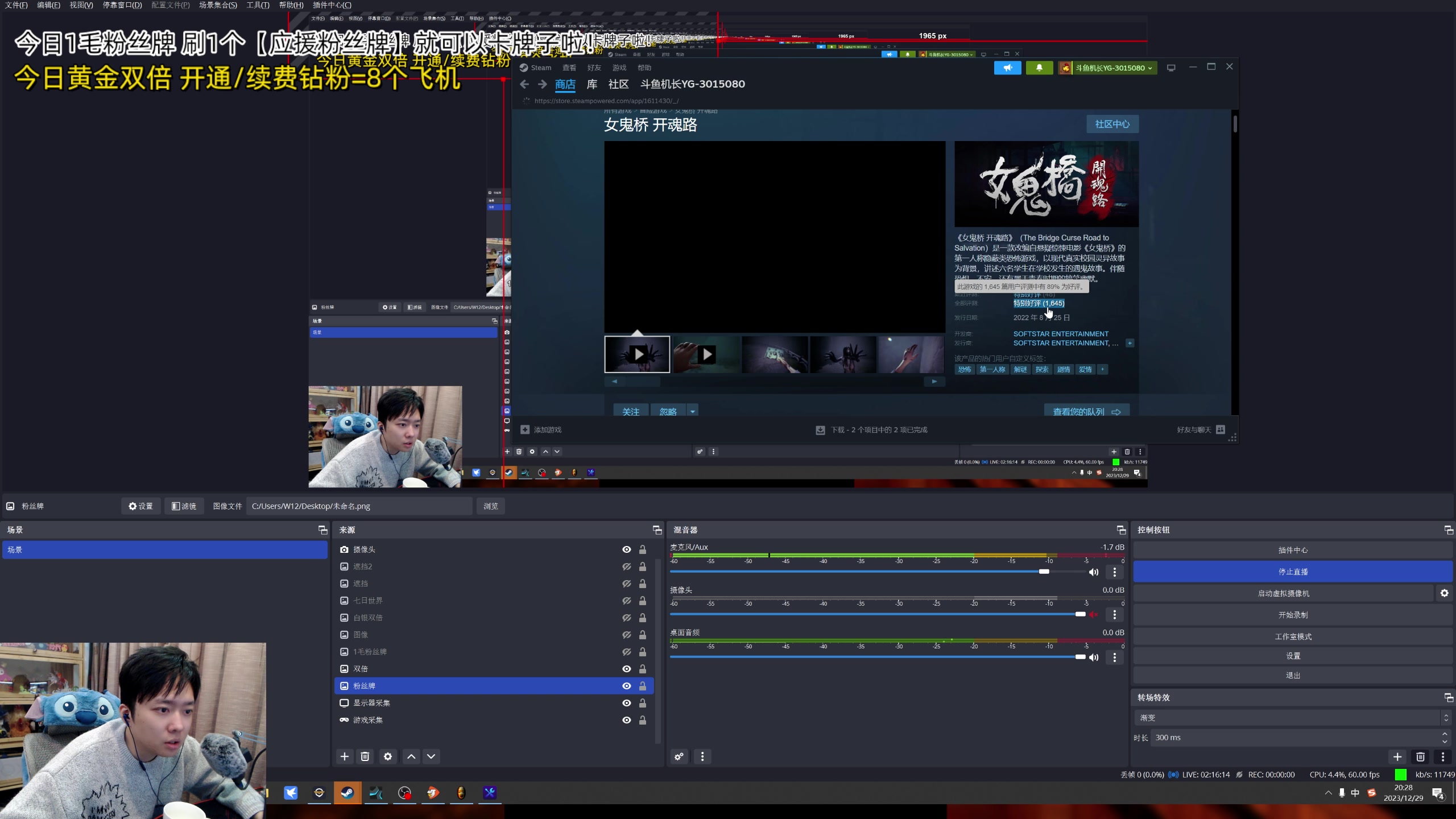The image size is (1456, 819).
Task: Open the add source (+) icon in 来源 panel
Action: click(x=345, y=756)
